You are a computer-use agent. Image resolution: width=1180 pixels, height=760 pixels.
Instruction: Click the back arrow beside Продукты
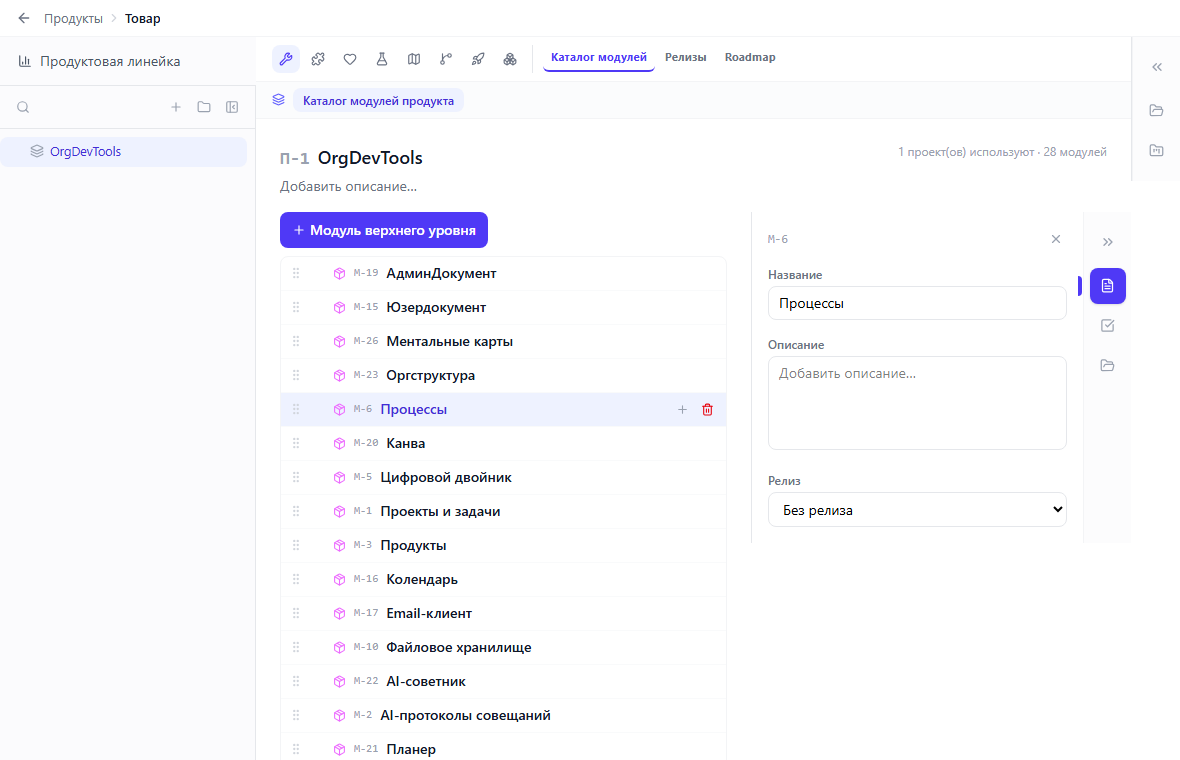[24, 18]
